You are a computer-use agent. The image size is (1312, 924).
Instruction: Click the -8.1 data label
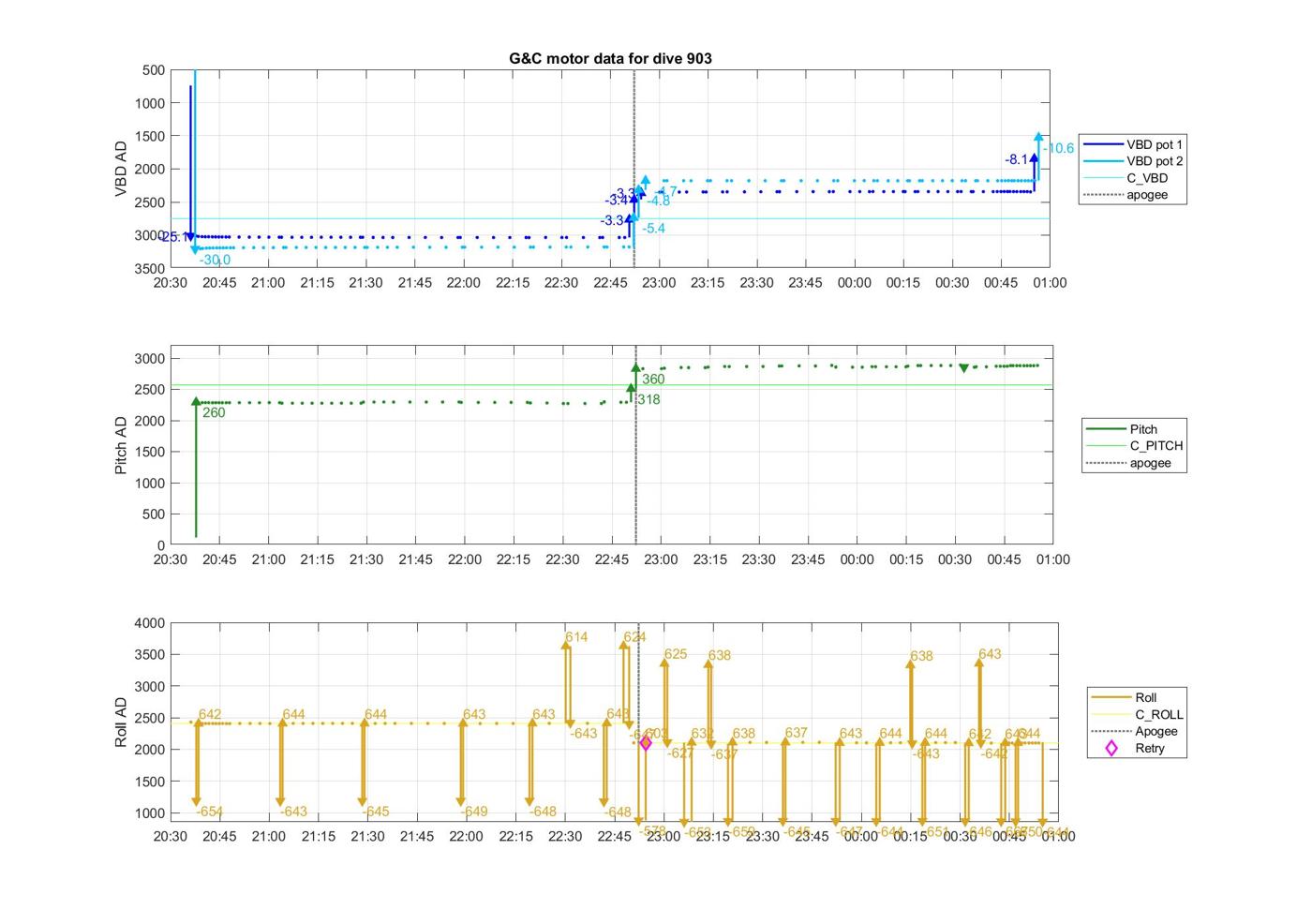click(1016, 159)
